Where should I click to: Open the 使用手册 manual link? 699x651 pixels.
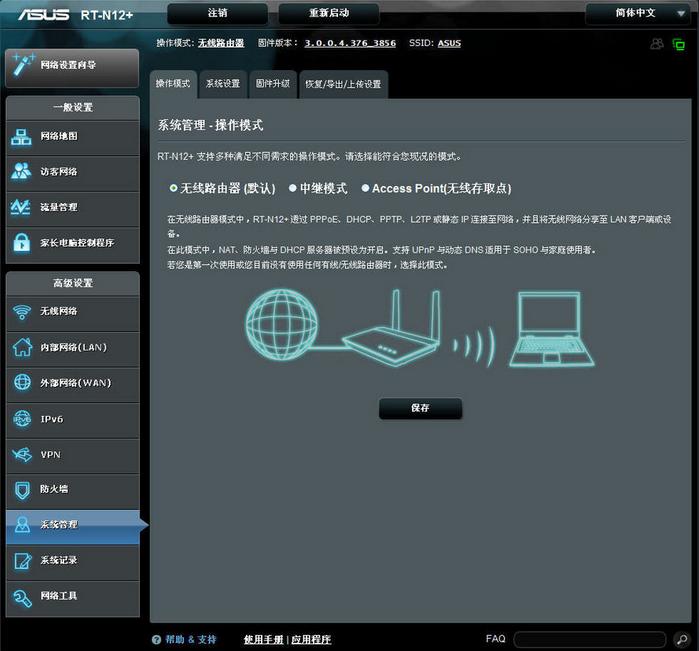263,640
